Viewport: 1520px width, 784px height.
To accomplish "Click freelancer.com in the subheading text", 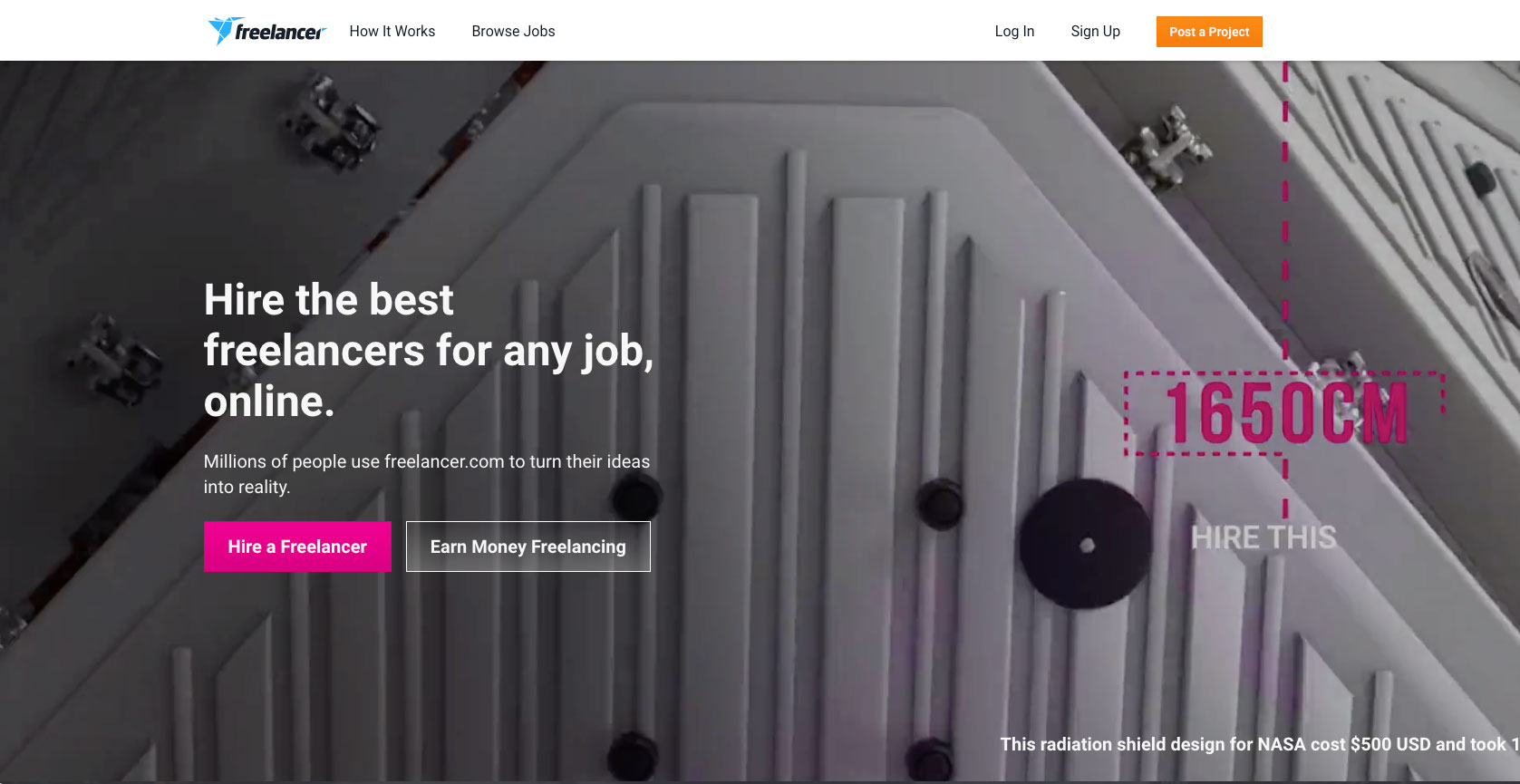I will 444,461.
